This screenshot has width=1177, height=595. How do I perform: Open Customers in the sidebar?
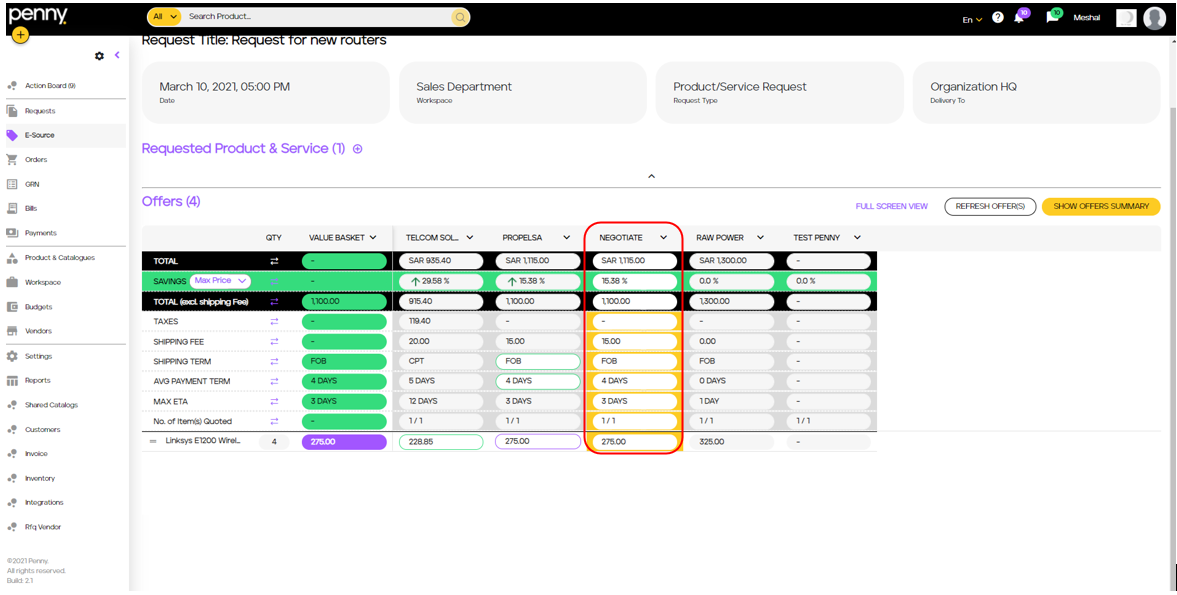[x=43, y=429]
